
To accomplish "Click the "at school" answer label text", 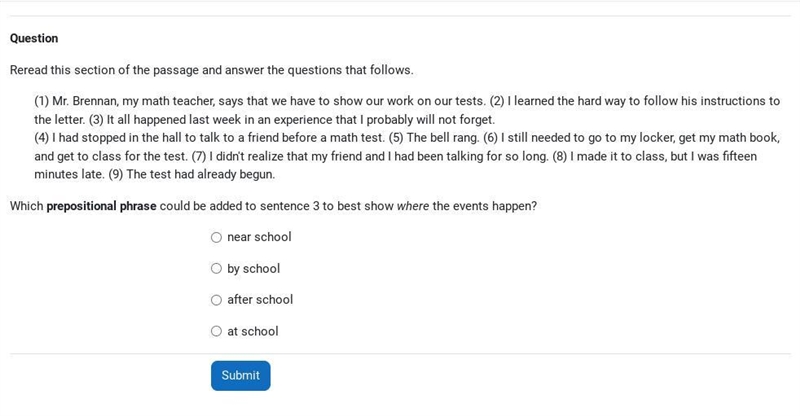I will pyautogui.click(x=253, y=331).
